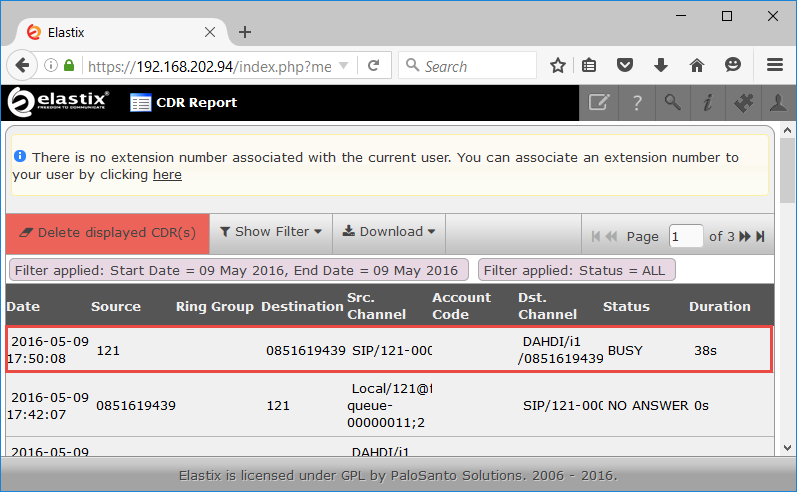Viewport: 797px width, 492px height.
Task: Jump to the last page of results
Action: [760, 236]
